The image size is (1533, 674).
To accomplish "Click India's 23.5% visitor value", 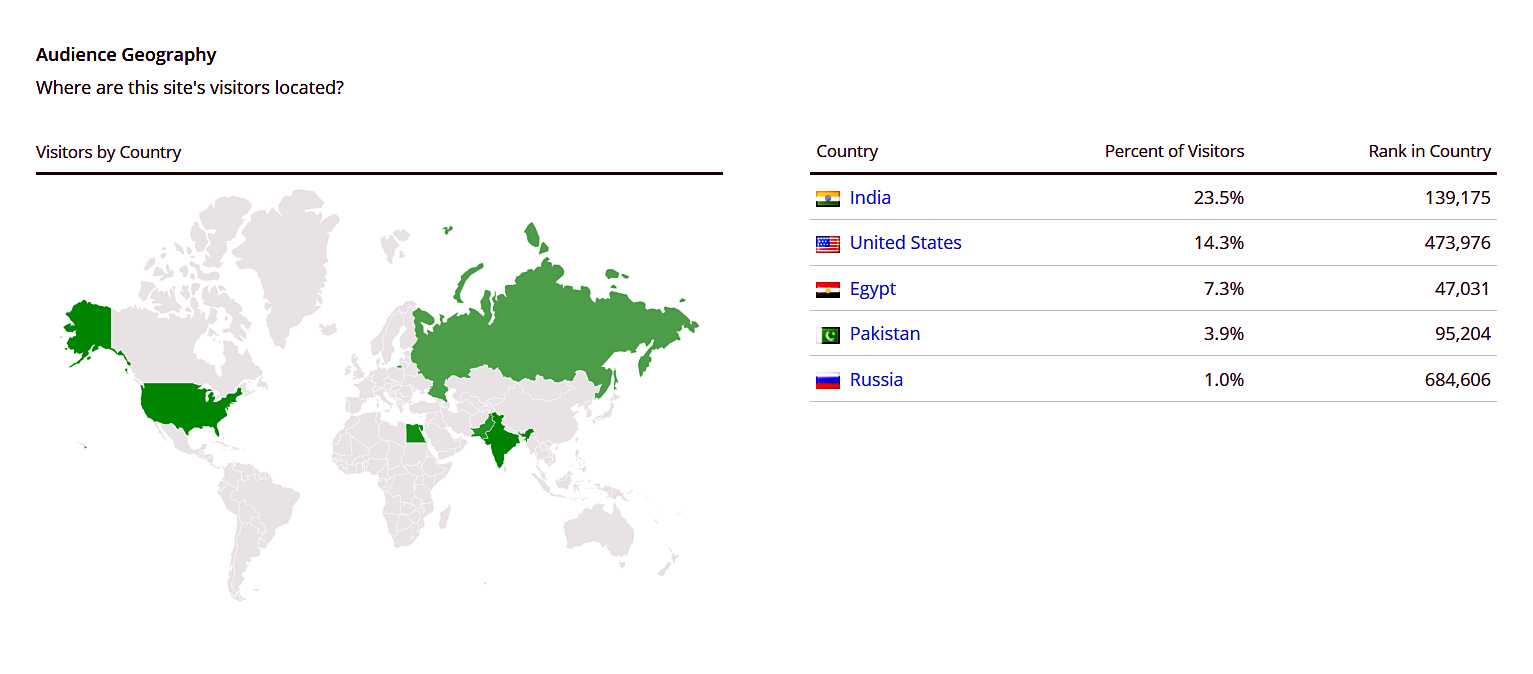I will tap(1219, 198).
